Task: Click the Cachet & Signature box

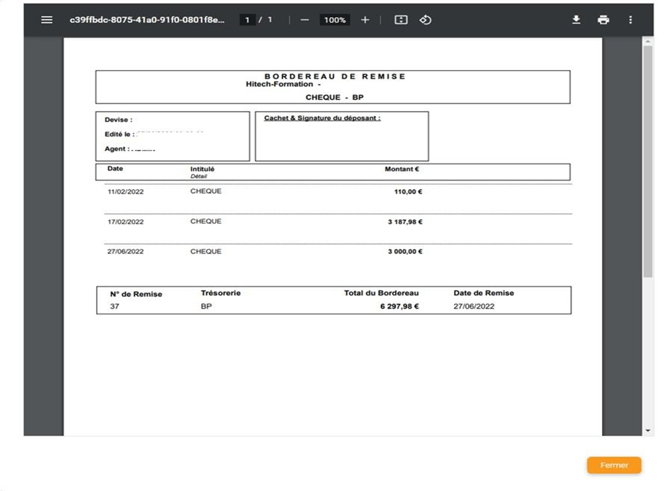Action: (341, 138)
